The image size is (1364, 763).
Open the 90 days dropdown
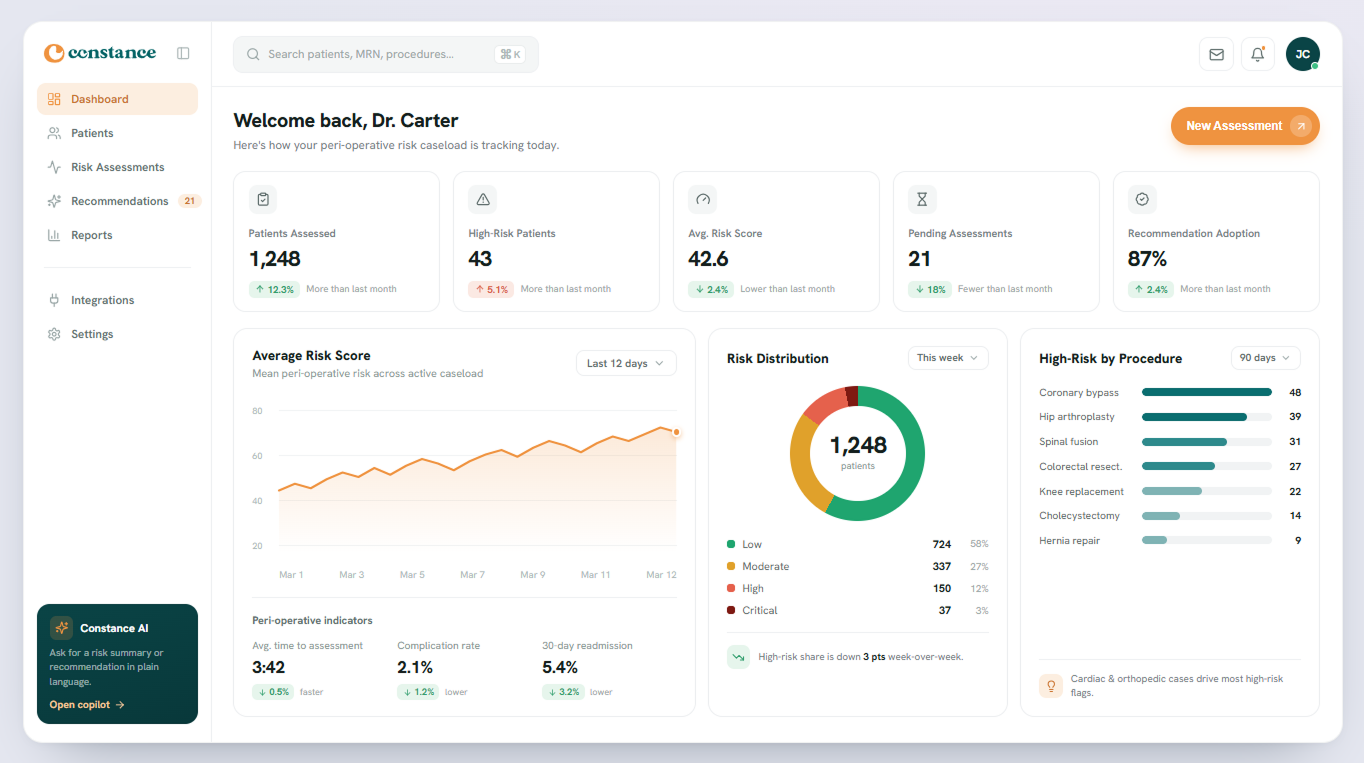1266,358
